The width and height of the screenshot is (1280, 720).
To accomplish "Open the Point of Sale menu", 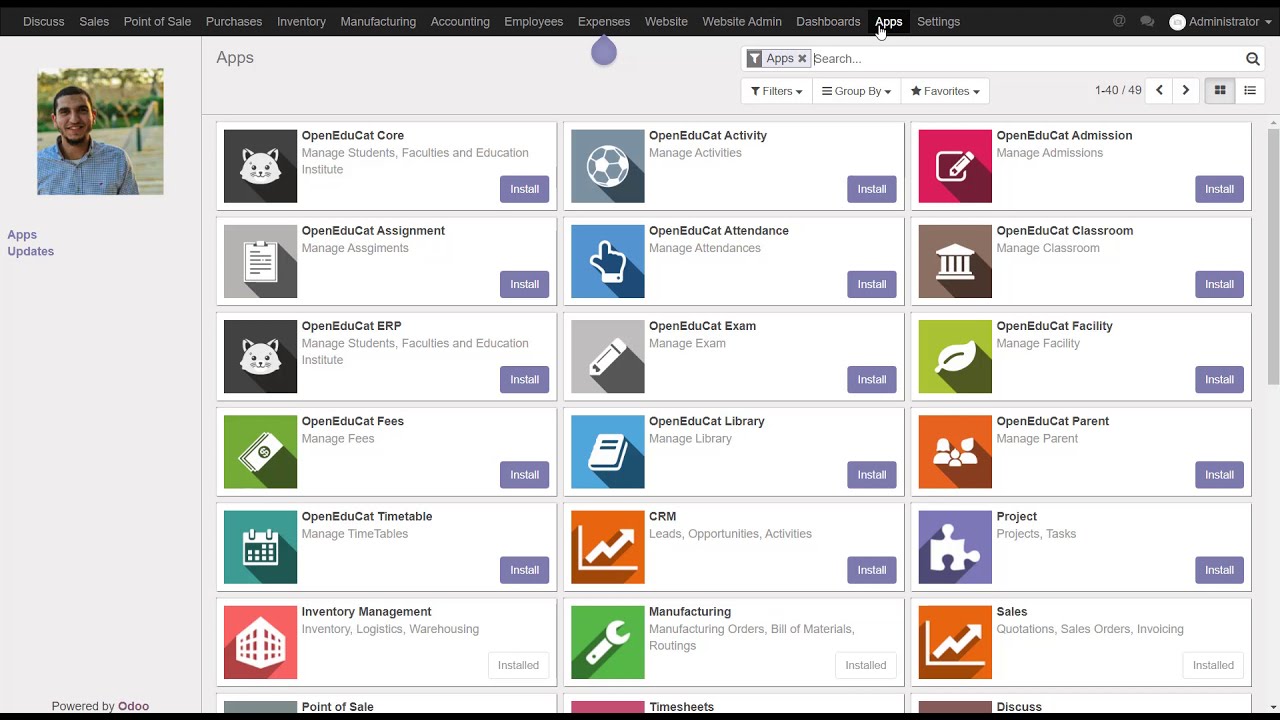I will coord(157,21).
